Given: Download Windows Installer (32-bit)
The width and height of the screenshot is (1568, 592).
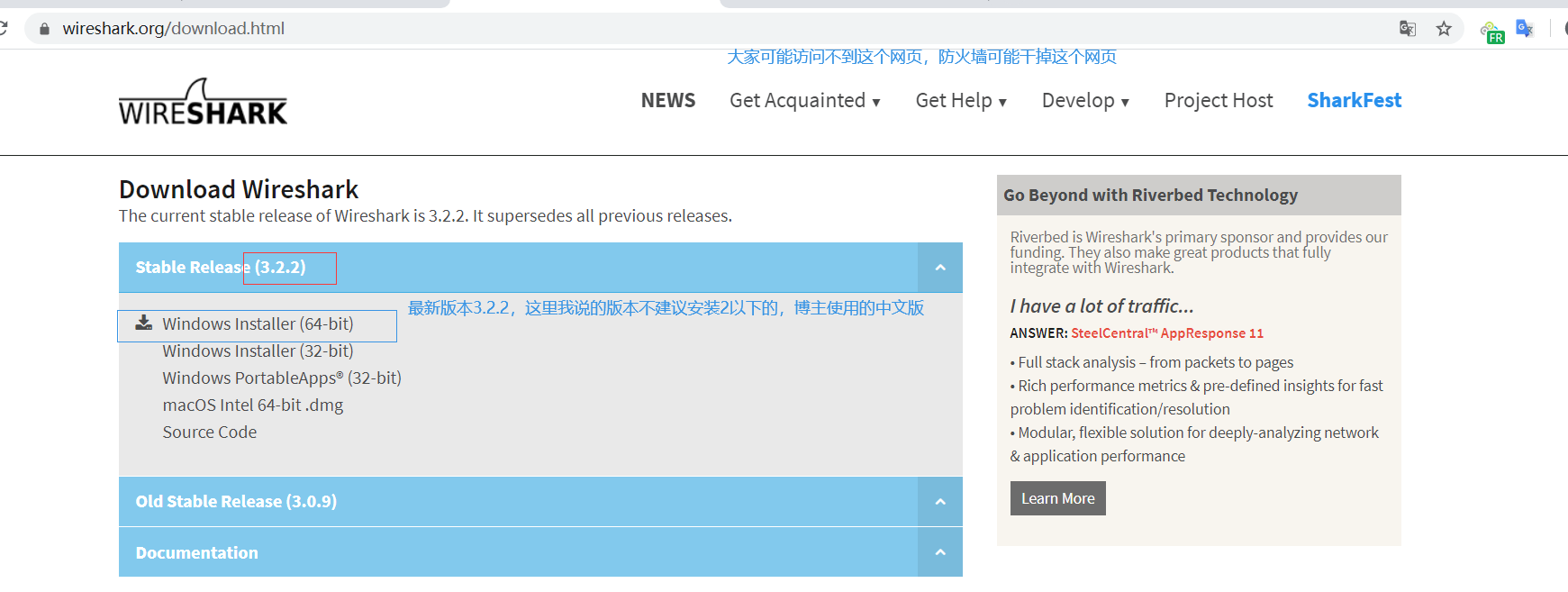Looking at the screenshot, I should pyautogui.click(x=258, y=351).
